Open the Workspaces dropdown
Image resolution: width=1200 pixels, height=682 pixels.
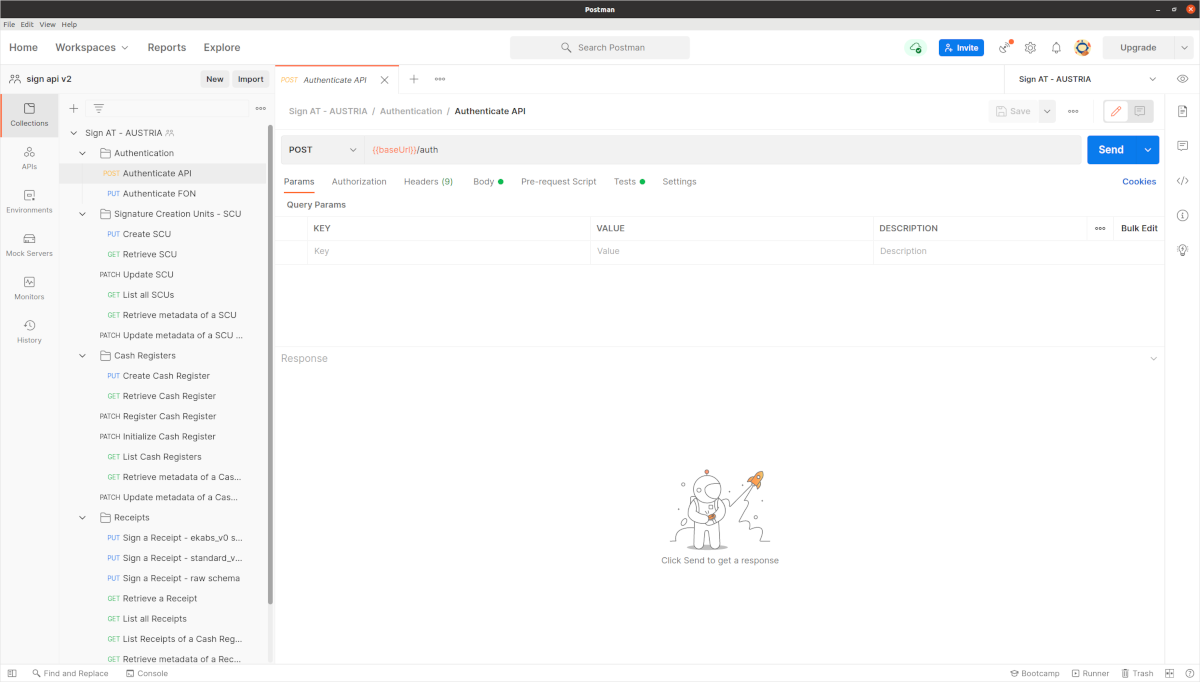point(92,47)
